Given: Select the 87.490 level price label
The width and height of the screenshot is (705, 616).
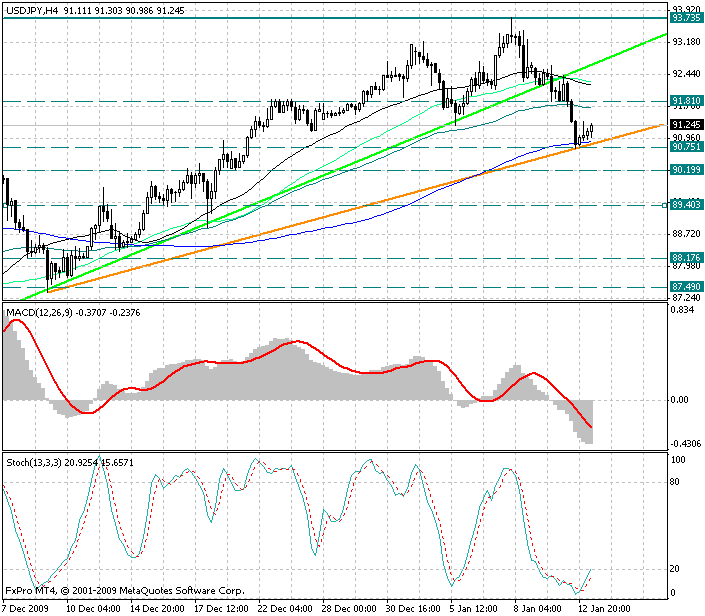Looking at the screenshot, I should [686, 286].
